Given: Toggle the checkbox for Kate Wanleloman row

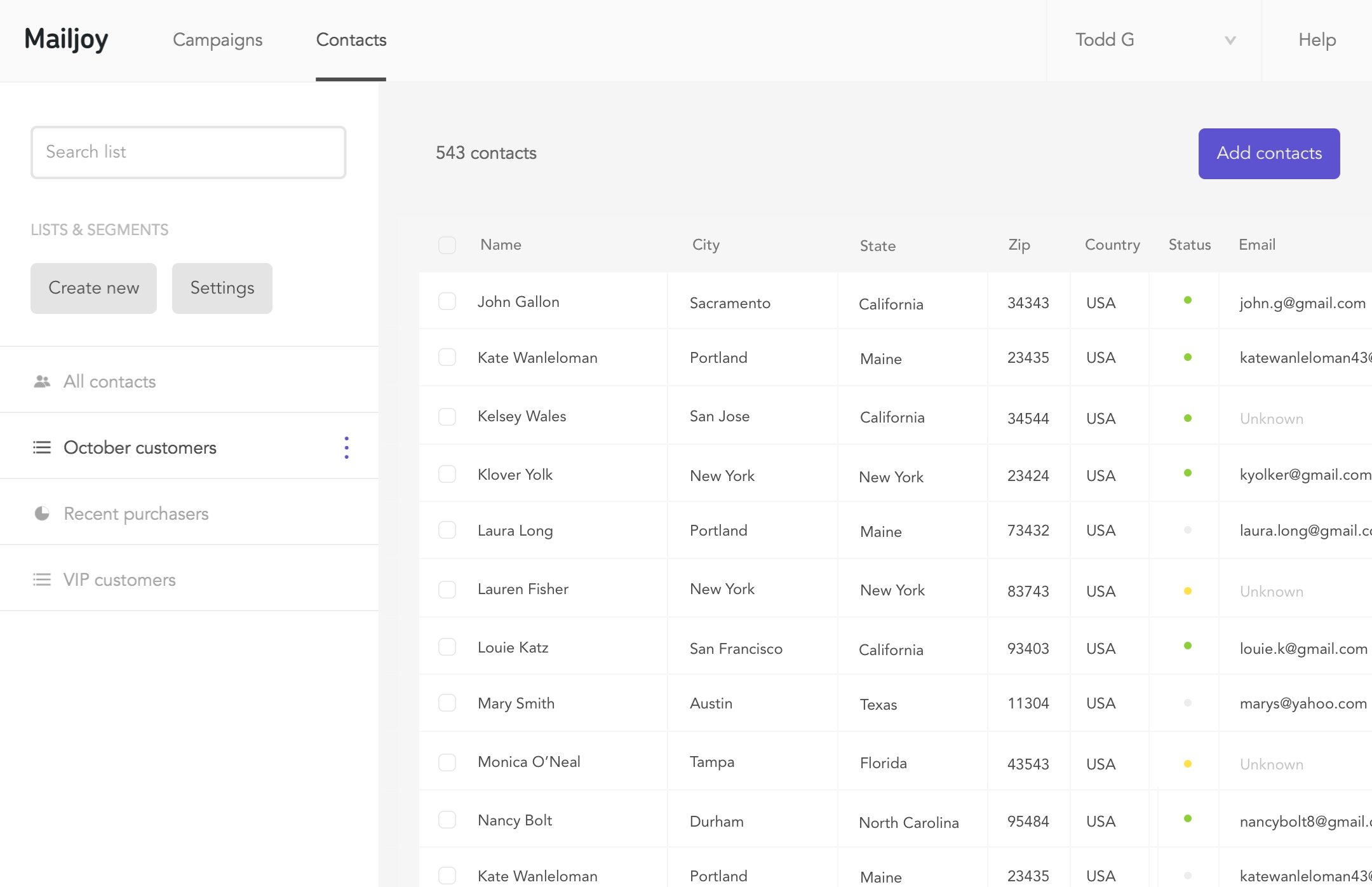Looking at the screenshot, I should tap(448, 357).
